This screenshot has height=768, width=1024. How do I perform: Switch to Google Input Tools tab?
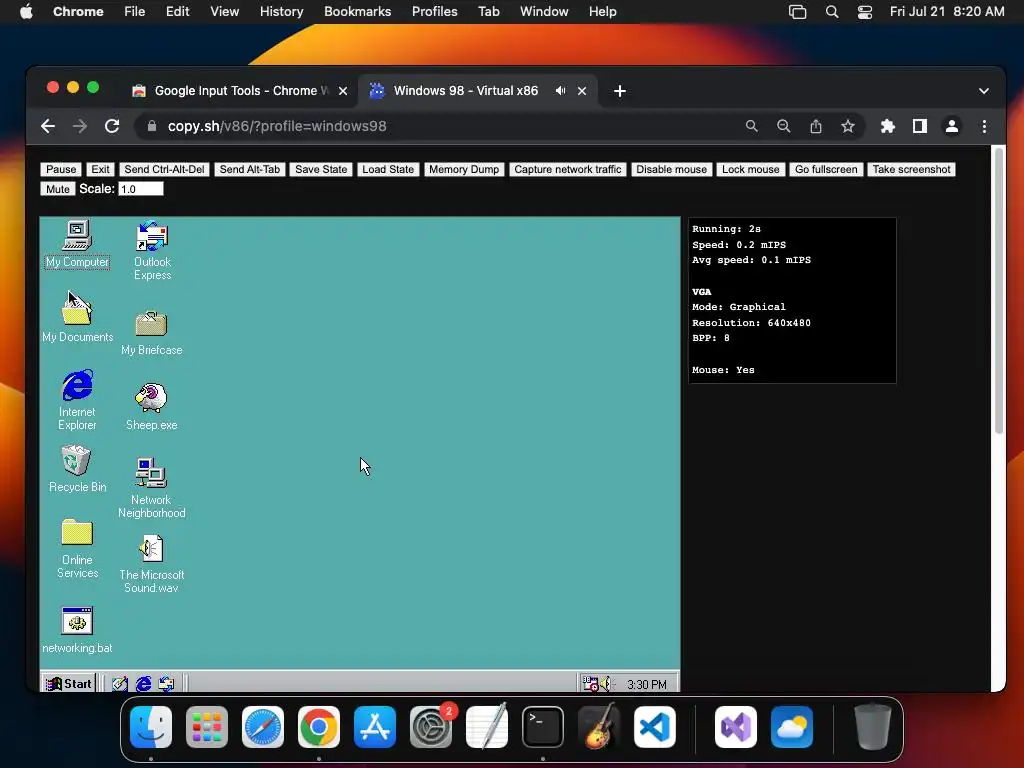[x=240, y=91]
